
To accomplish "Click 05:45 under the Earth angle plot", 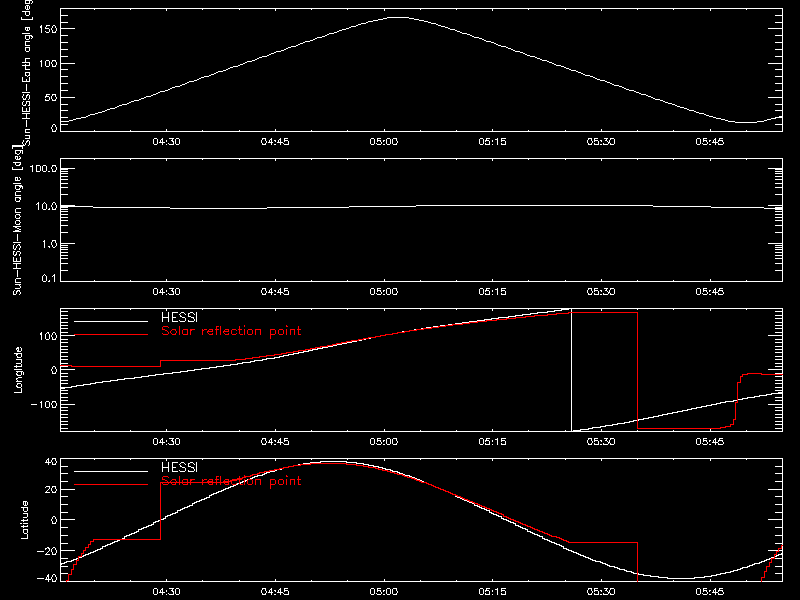I will click(x=710, y=142).
